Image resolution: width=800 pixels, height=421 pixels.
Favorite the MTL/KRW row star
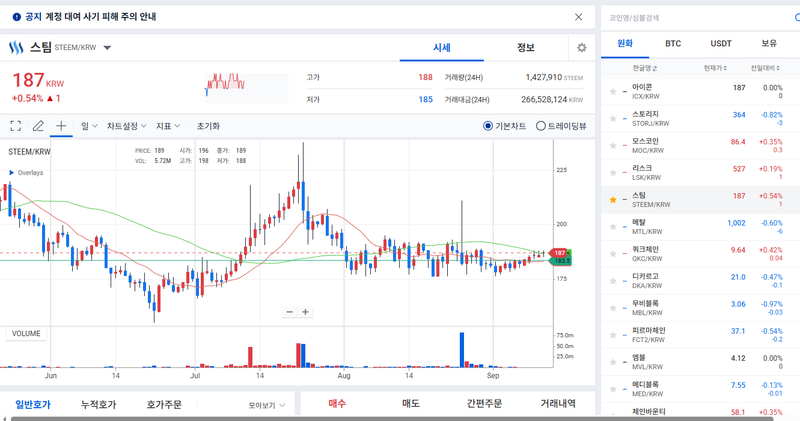(x=613, y=227)
